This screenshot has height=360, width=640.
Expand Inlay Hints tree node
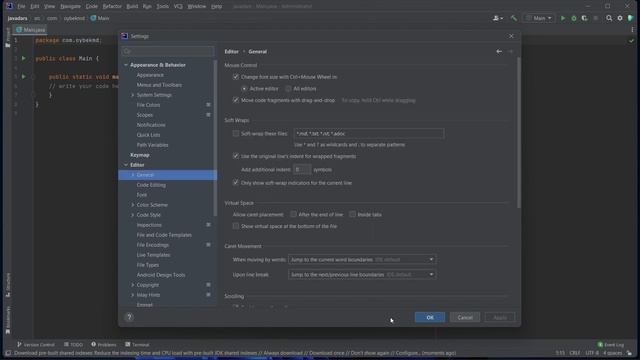[133, 295]
